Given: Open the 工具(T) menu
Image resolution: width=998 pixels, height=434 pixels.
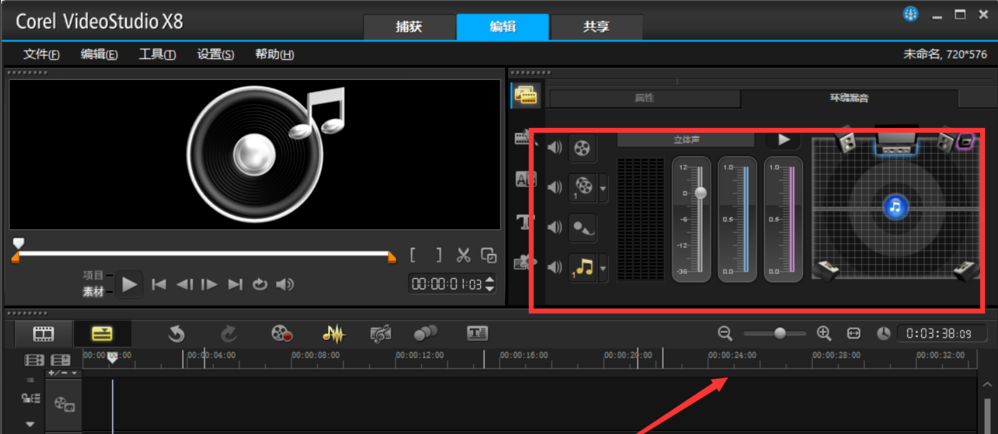Looking at the screenshot, I should (157, 55).
